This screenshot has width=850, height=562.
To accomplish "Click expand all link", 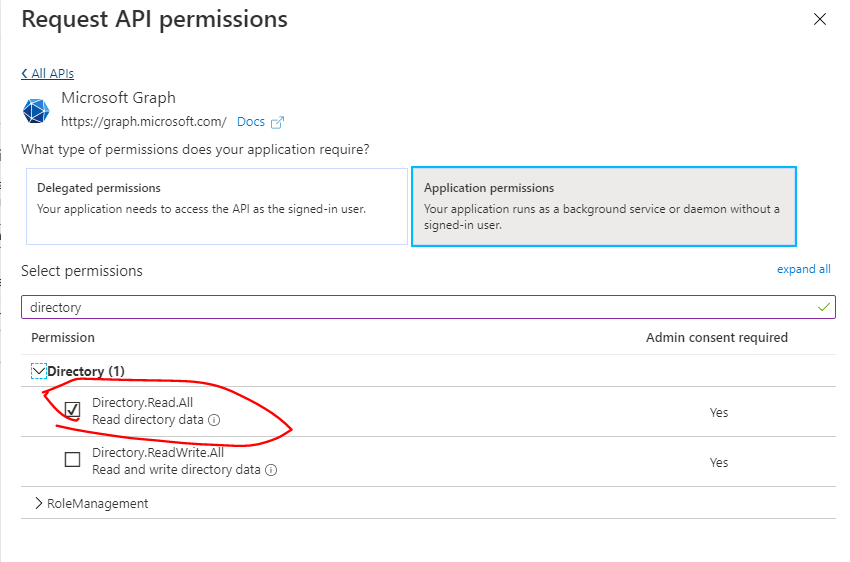I will (803, 269).
